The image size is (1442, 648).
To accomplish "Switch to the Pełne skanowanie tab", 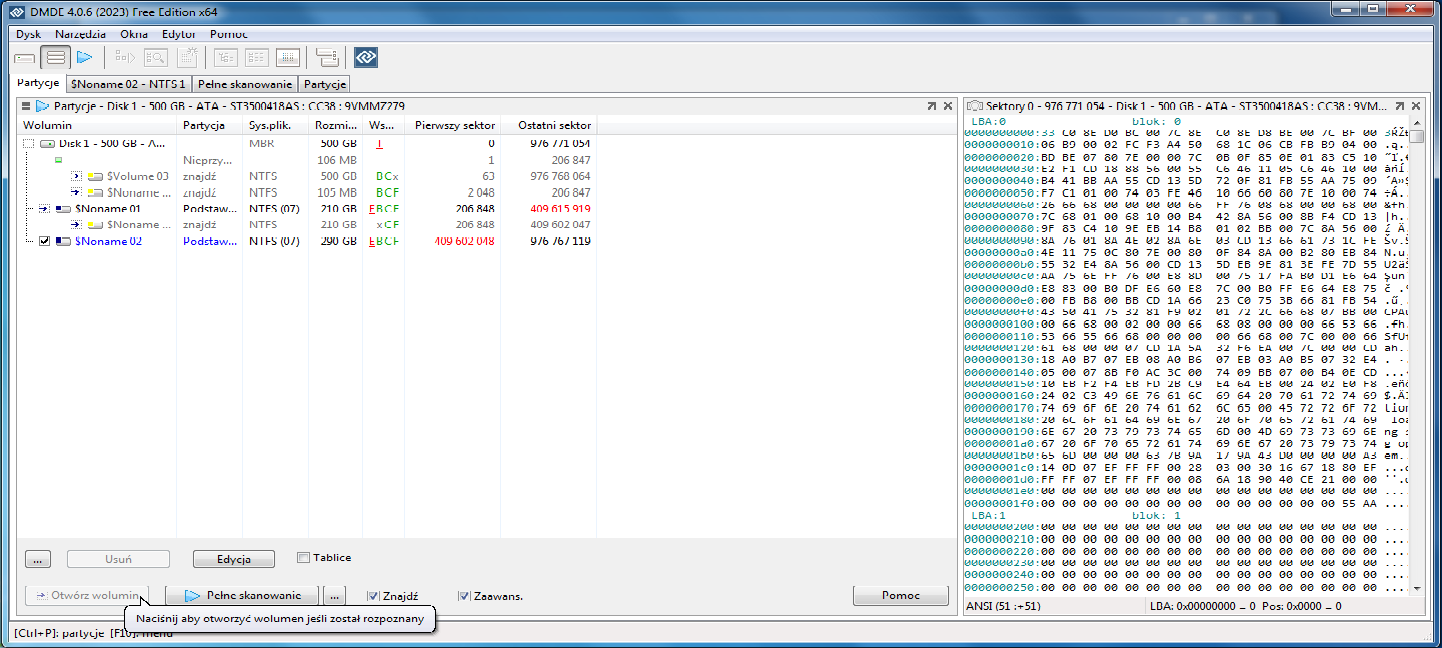I will 245,84.
